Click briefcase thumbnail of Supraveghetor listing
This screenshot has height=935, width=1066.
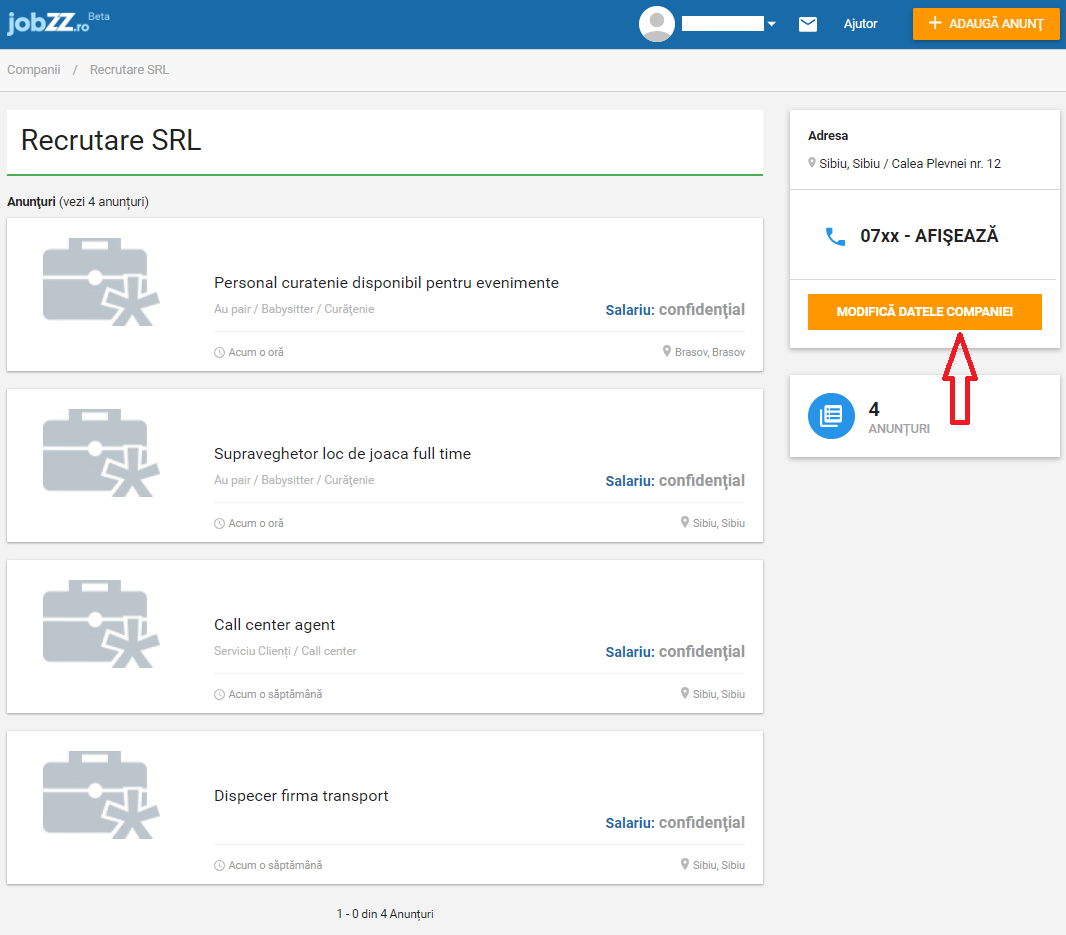coord(101,453)
